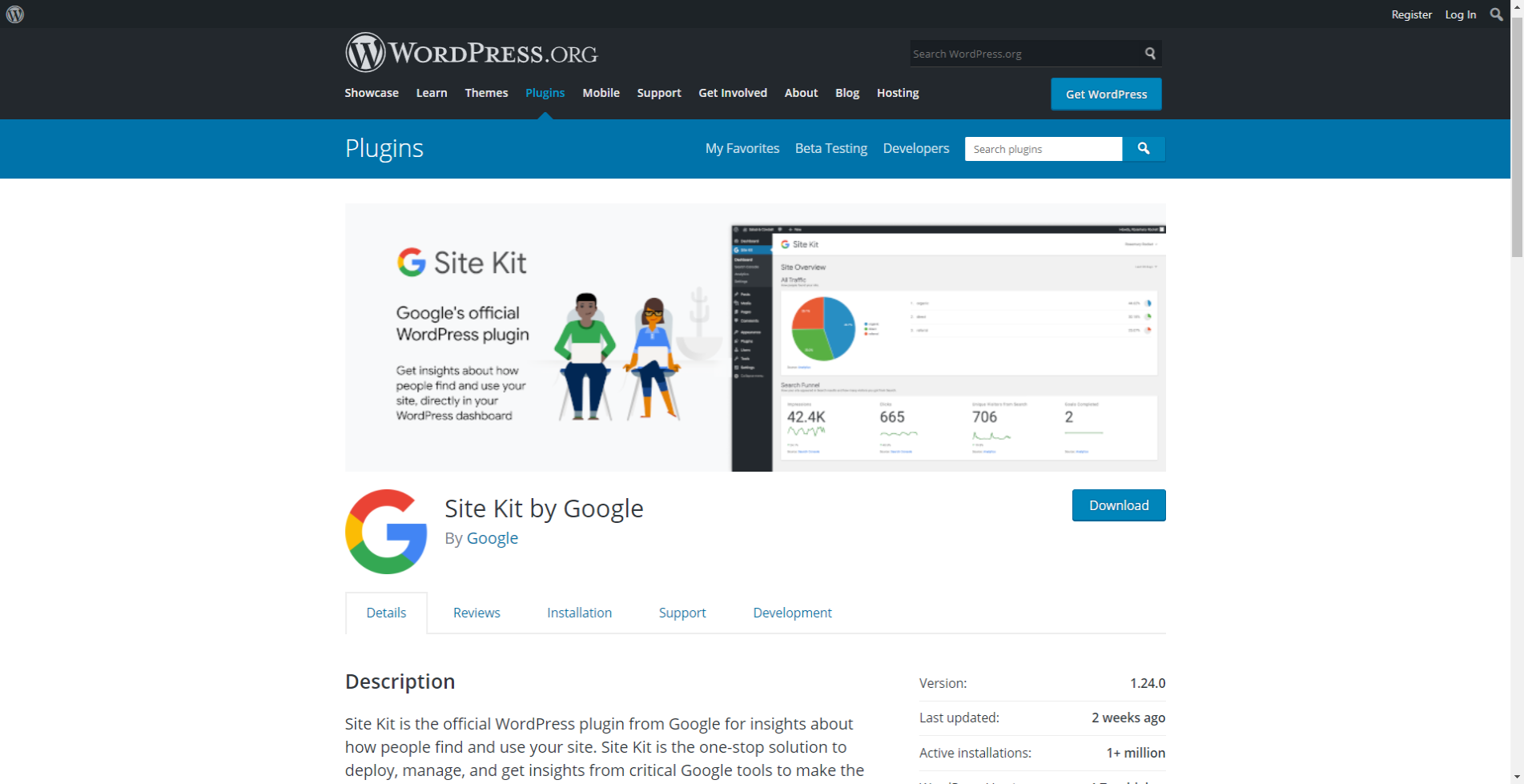Screen dimensions: 1524x784
Task: Click the Plugins page heading
Action: [384, 148]
